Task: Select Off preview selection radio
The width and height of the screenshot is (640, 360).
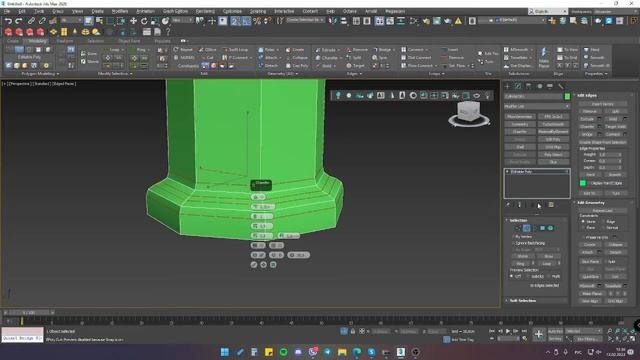Action: tap(511, 276)
